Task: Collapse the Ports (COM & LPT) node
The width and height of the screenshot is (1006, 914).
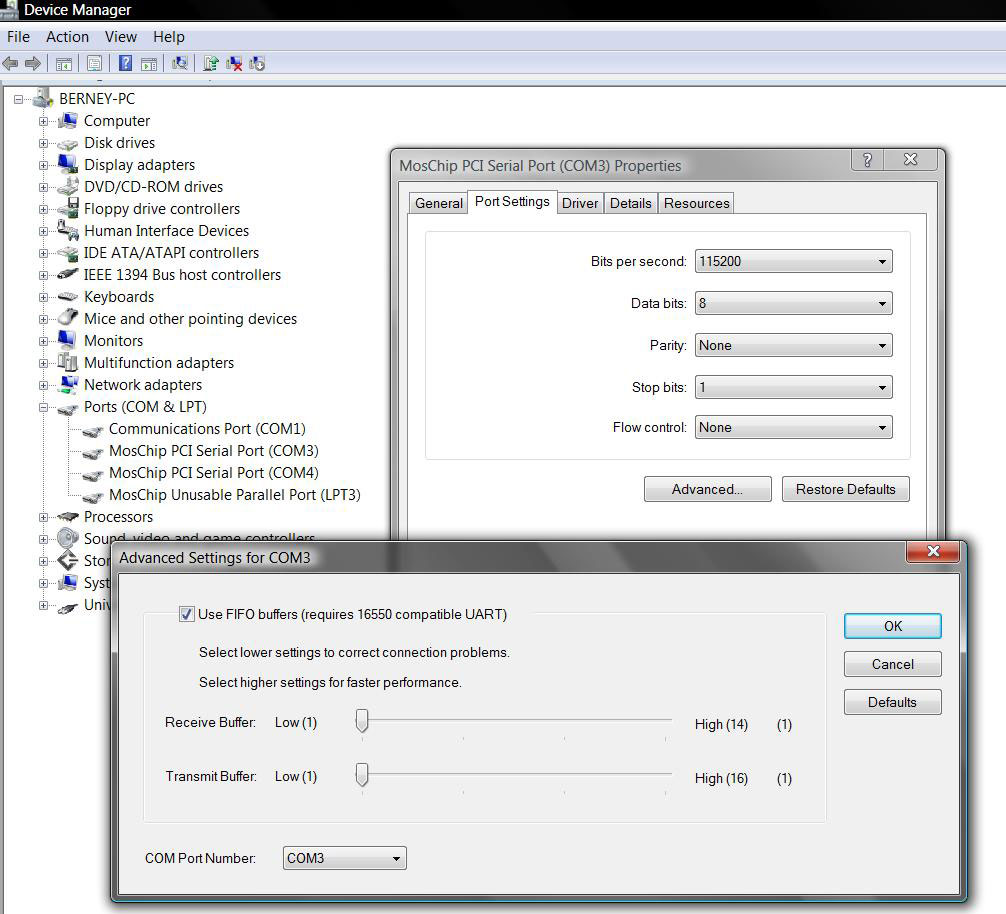Action: tap(43, 407)
